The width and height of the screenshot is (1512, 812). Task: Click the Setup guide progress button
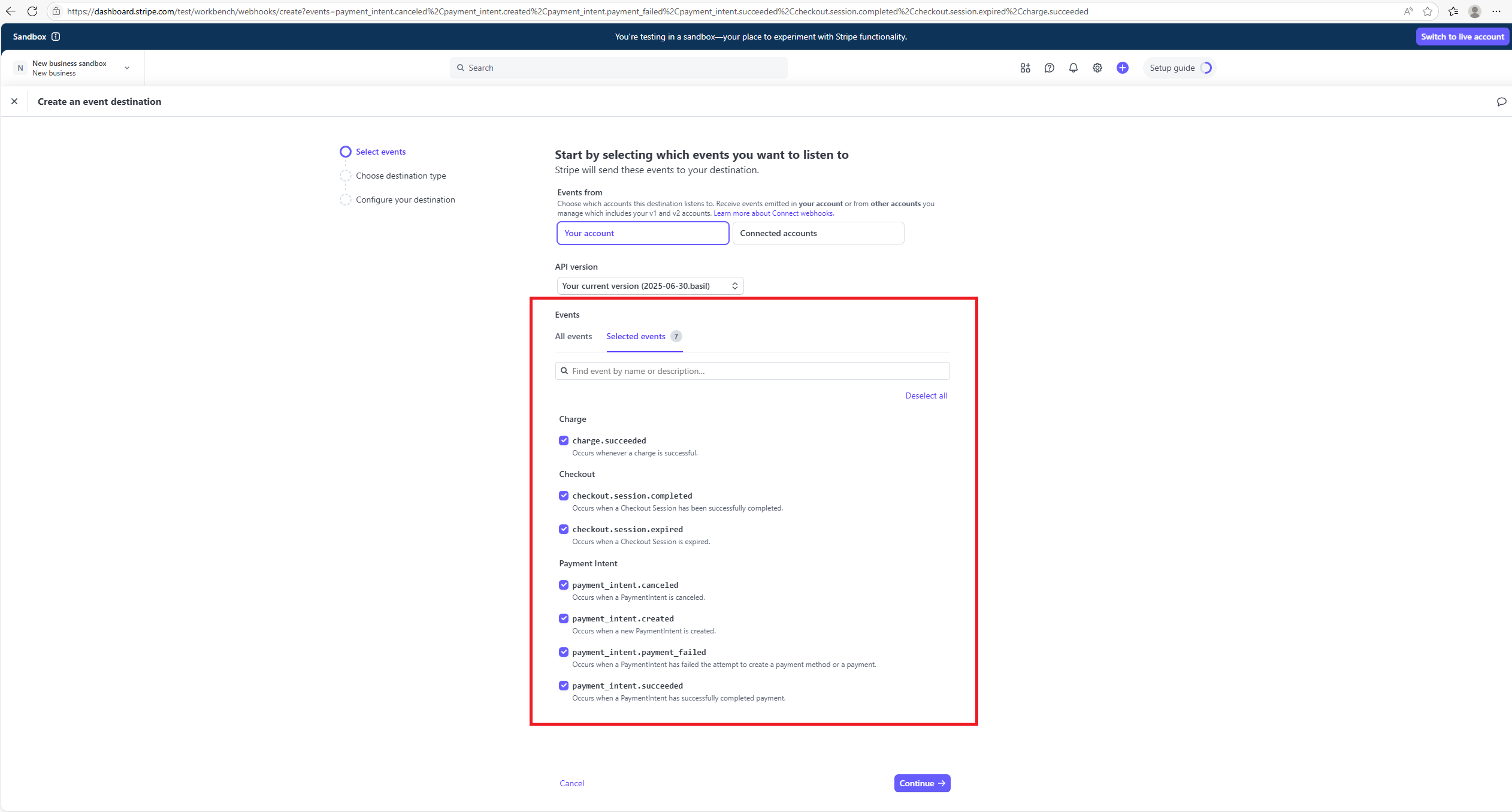(1179, 68)
